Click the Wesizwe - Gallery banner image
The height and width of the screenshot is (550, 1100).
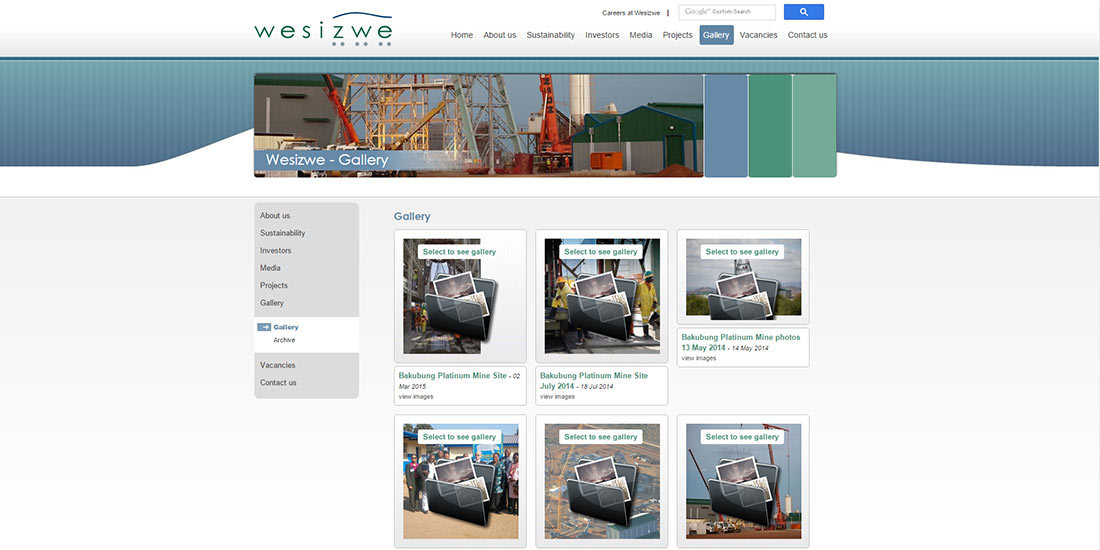478,126
